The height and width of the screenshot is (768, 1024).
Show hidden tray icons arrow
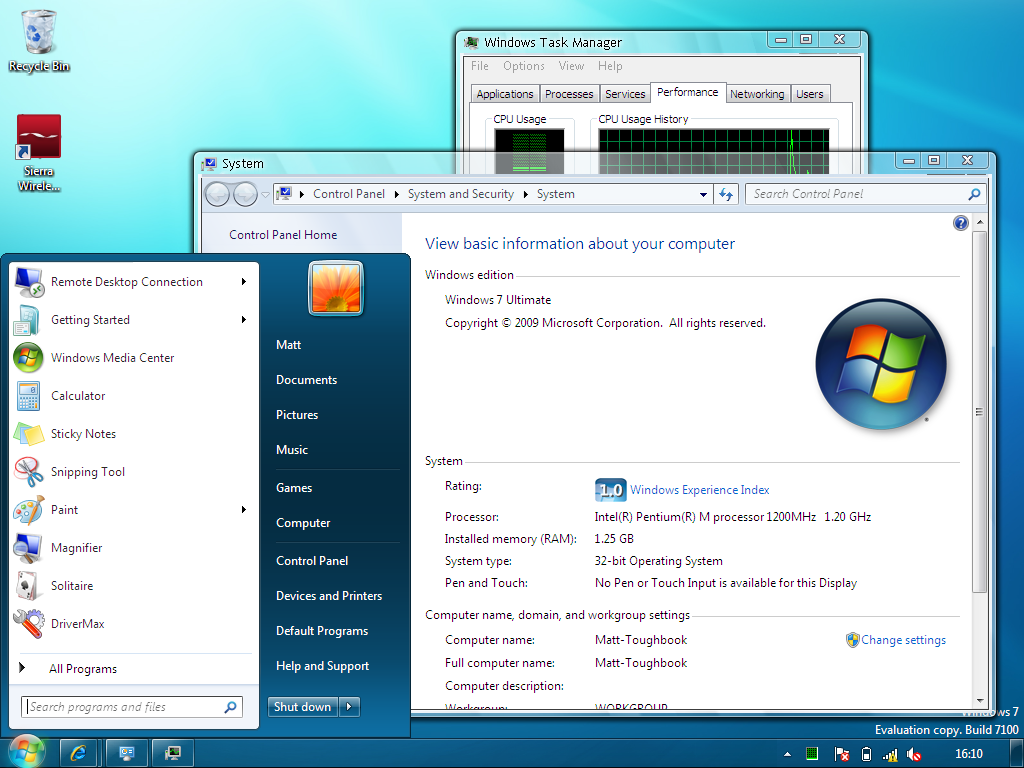pos(788,754)
